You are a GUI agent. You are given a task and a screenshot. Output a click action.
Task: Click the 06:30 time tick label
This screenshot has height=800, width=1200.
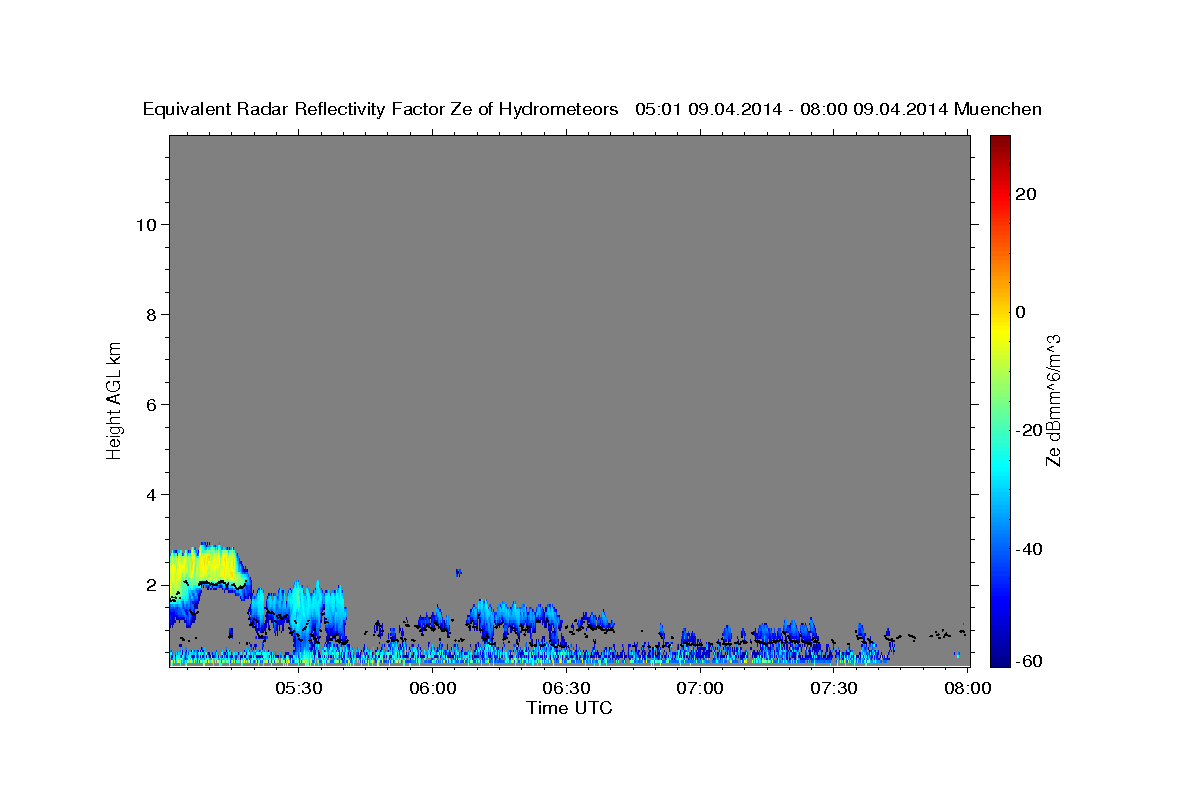pyautogui.click(x=566, y=688)
